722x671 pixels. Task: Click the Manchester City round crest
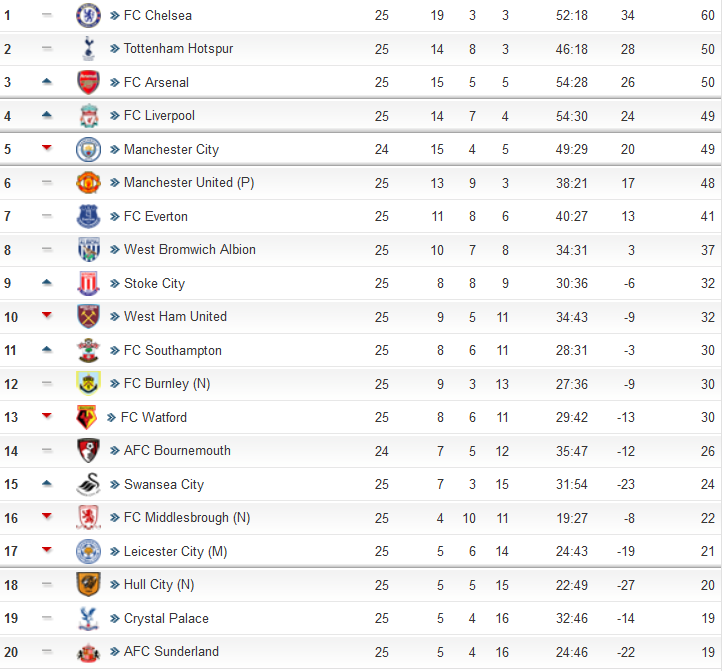coord(88,149)
